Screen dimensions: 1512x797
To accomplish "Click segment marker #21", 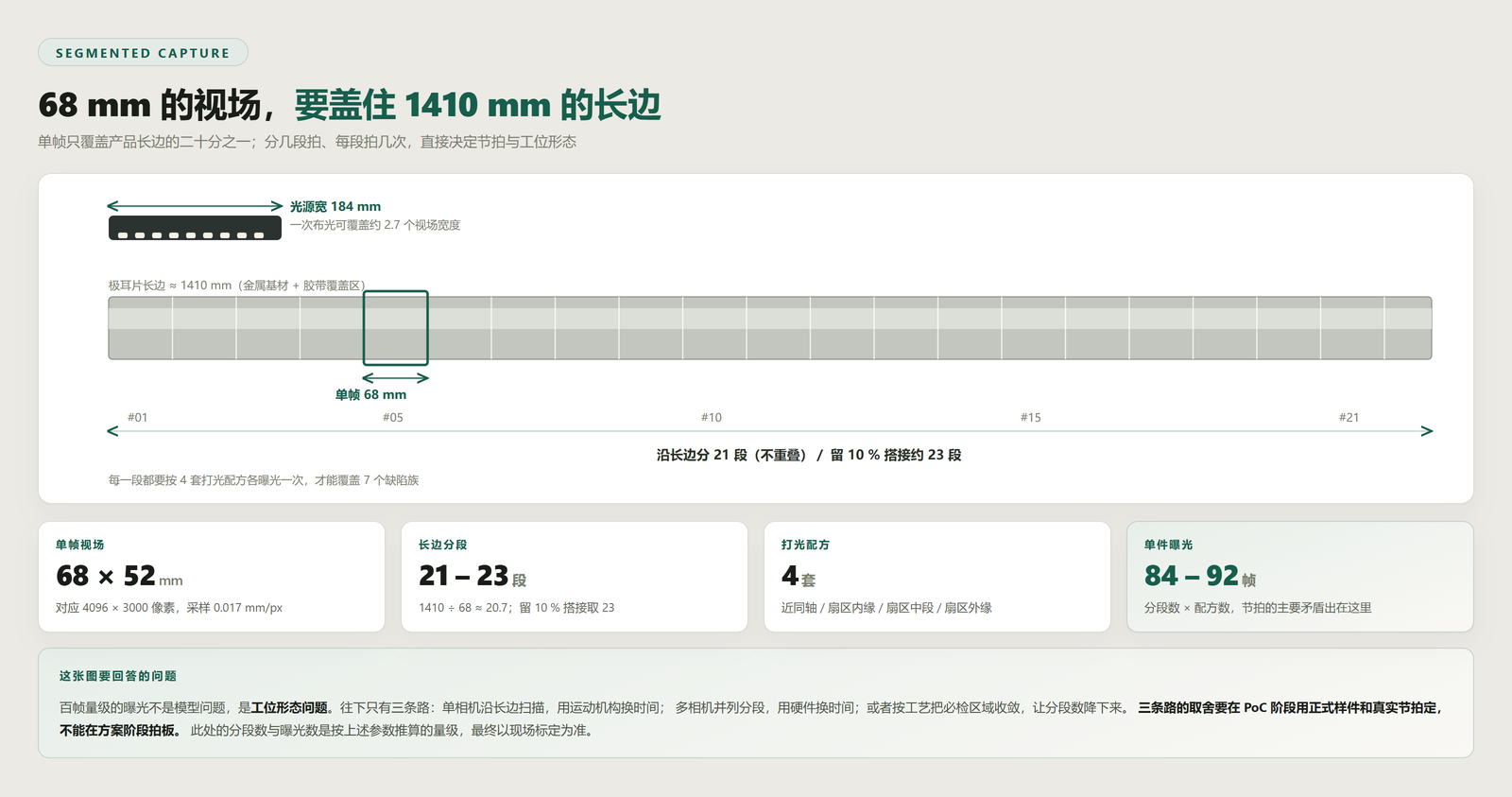I will [x=1349, y=418].
